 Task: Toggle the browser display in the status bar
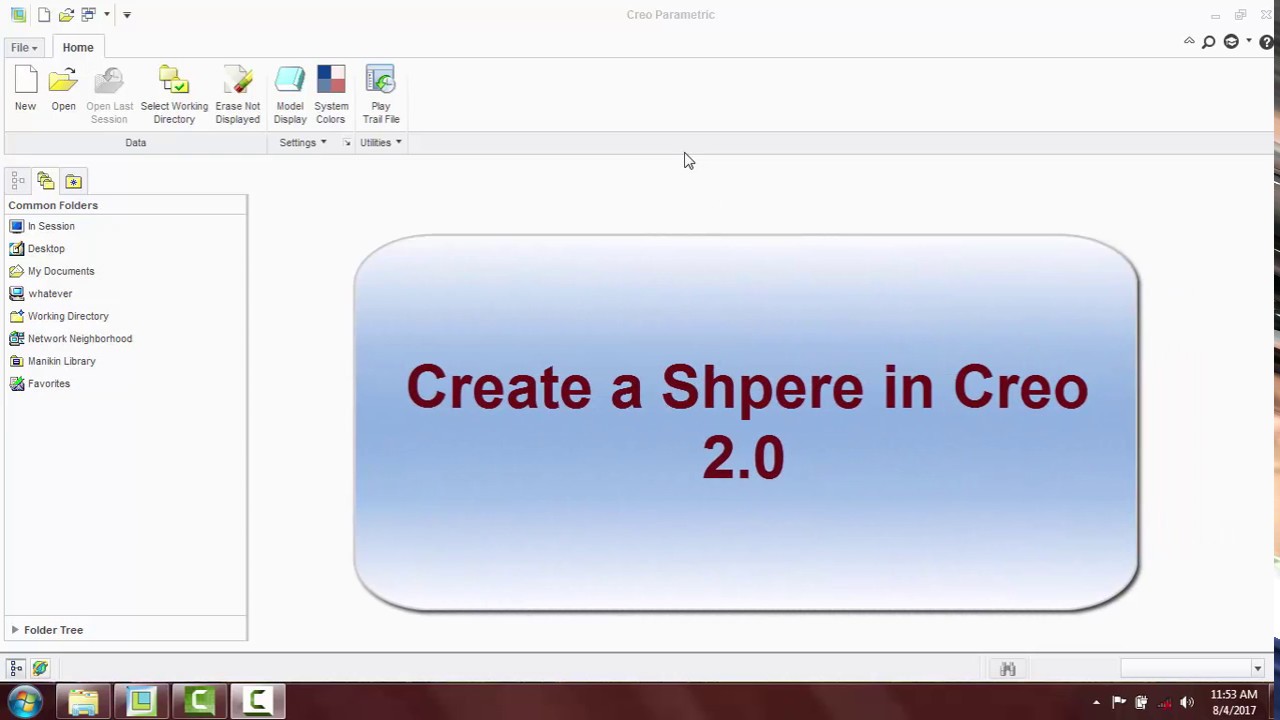[x=40, y=668]
